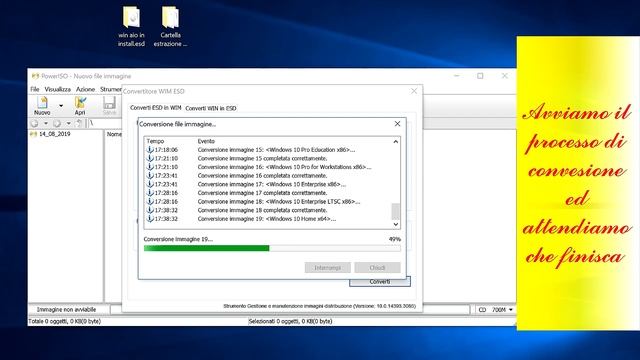Click the Chiudi button
The image size is (640, 360).
tap(377, 268)
